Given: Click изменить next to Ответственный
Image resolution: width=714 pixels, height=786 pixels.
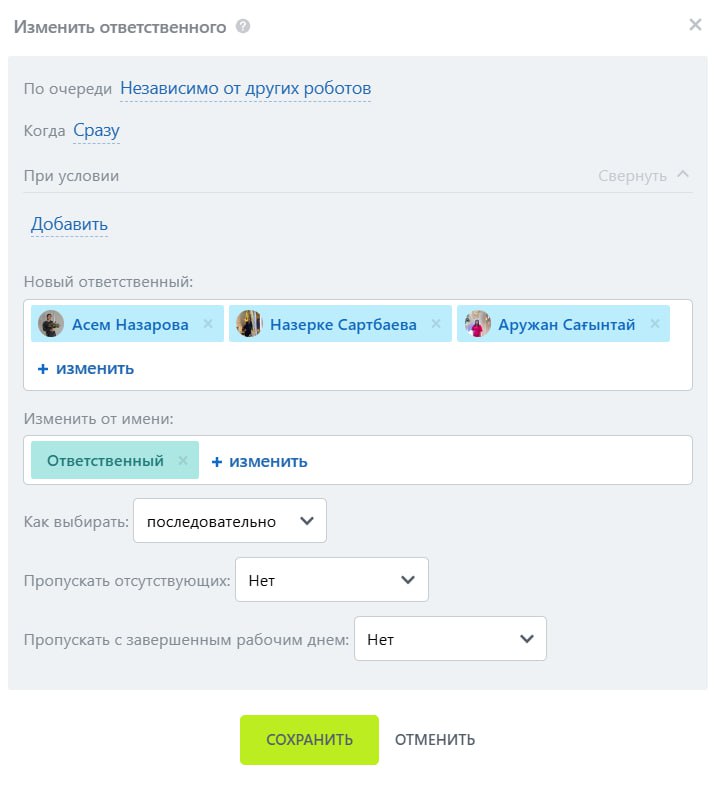Looking at the screenshot, I should pos(259,461).
